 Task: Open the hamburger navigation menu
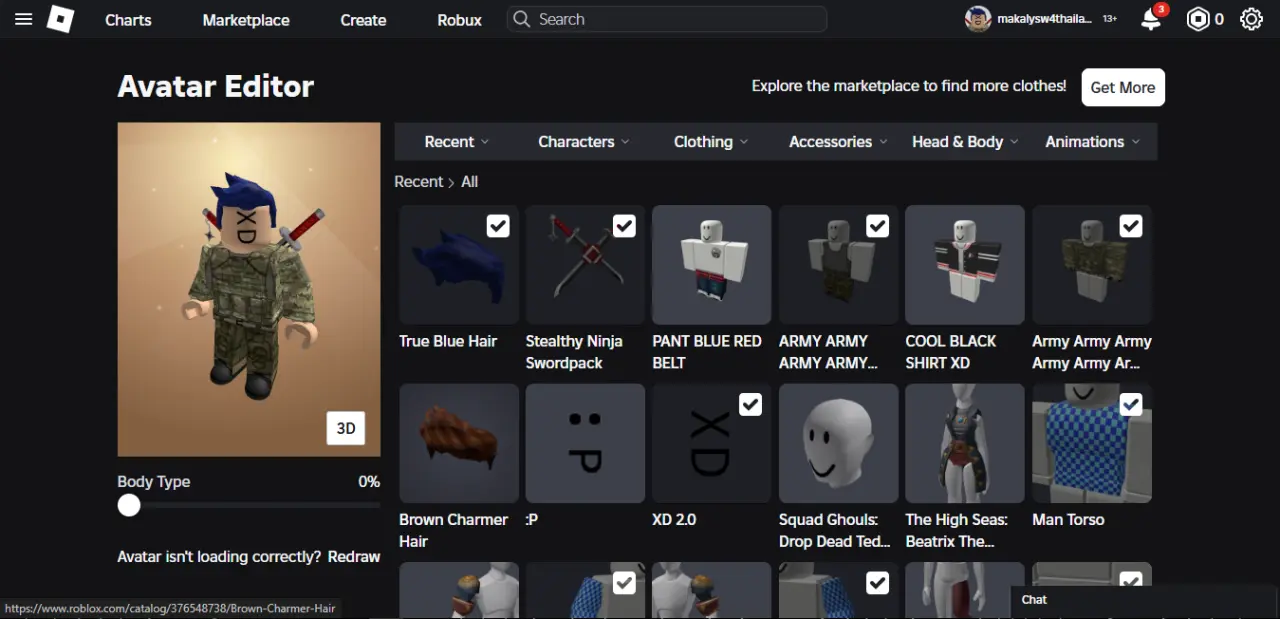(x=24, y=19)
